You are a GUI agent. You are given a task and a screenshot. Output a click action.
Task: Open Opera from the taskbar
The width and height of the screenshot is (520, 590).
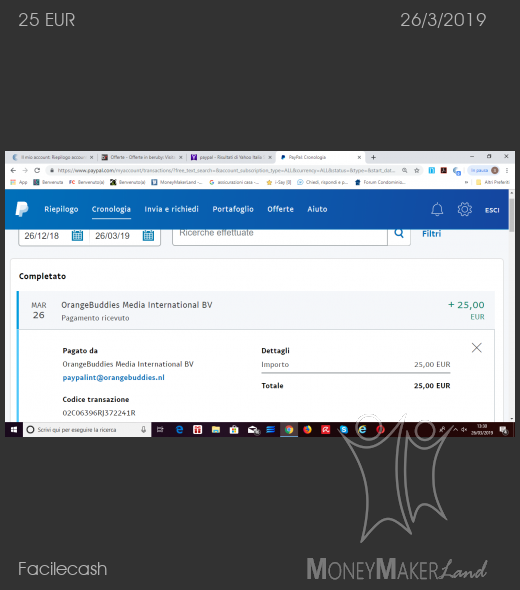point(380,430)
